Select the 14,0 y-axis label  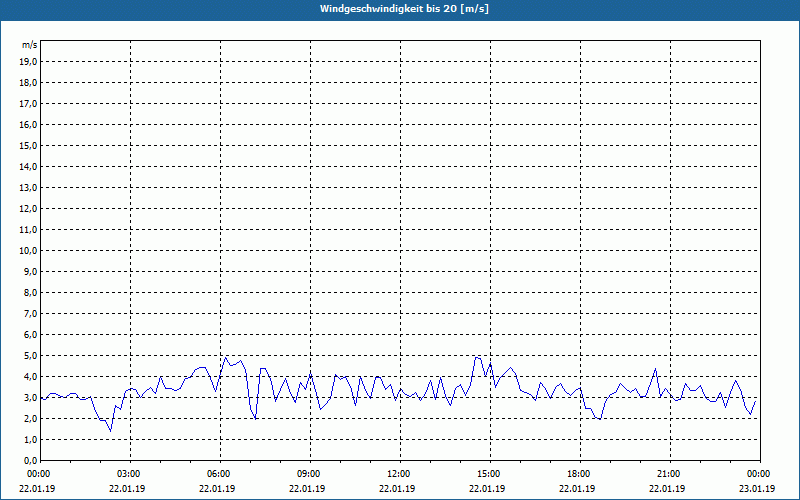[x=28, y=166]
